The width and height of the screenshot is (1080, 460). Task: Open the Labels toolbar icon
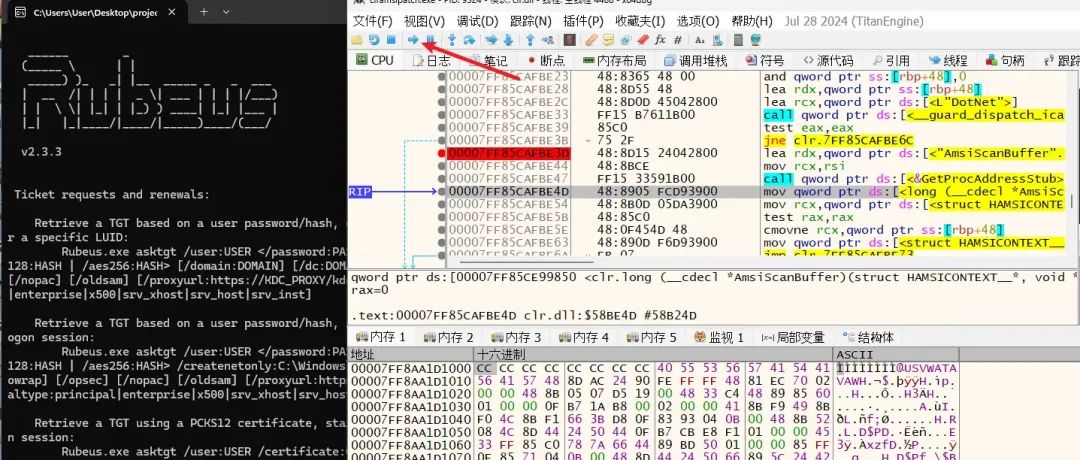pos(625,39)
